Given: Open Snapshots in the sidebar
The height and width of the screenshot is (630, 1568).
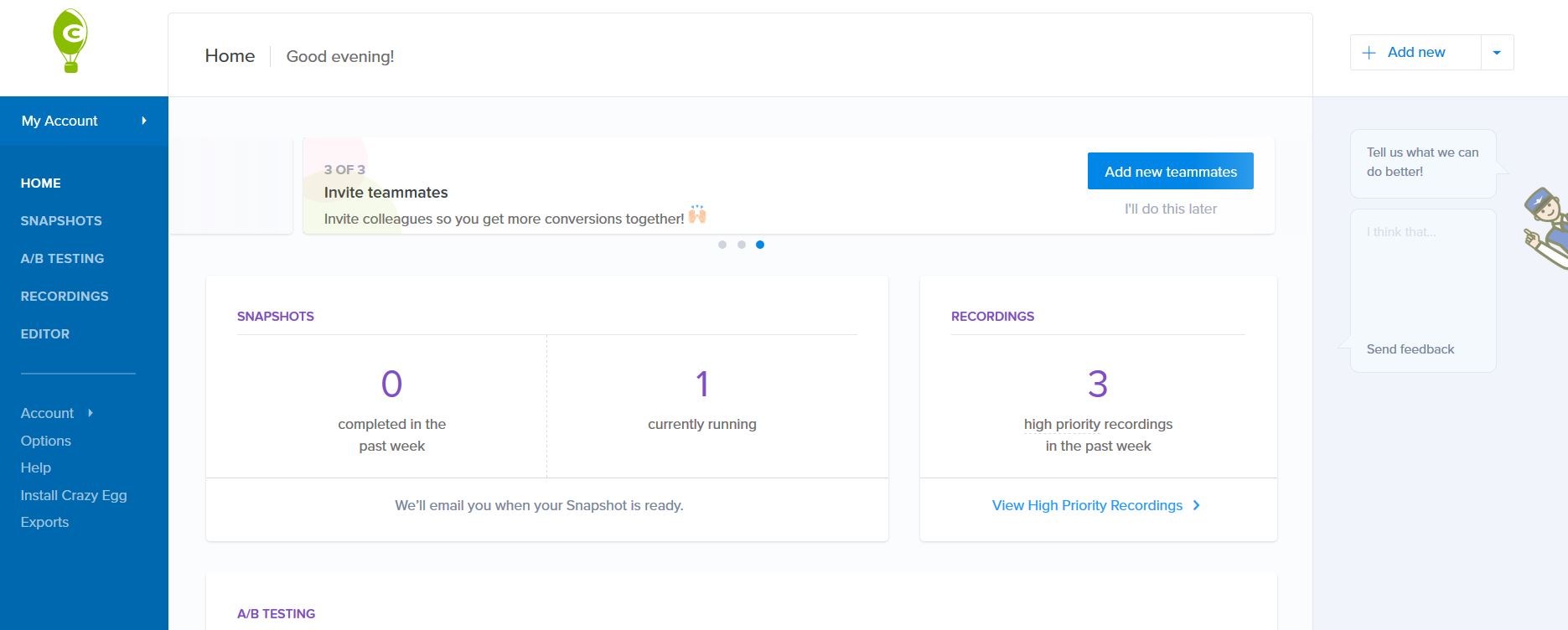Looking at the screenshot, I should [x=61, y=220].
